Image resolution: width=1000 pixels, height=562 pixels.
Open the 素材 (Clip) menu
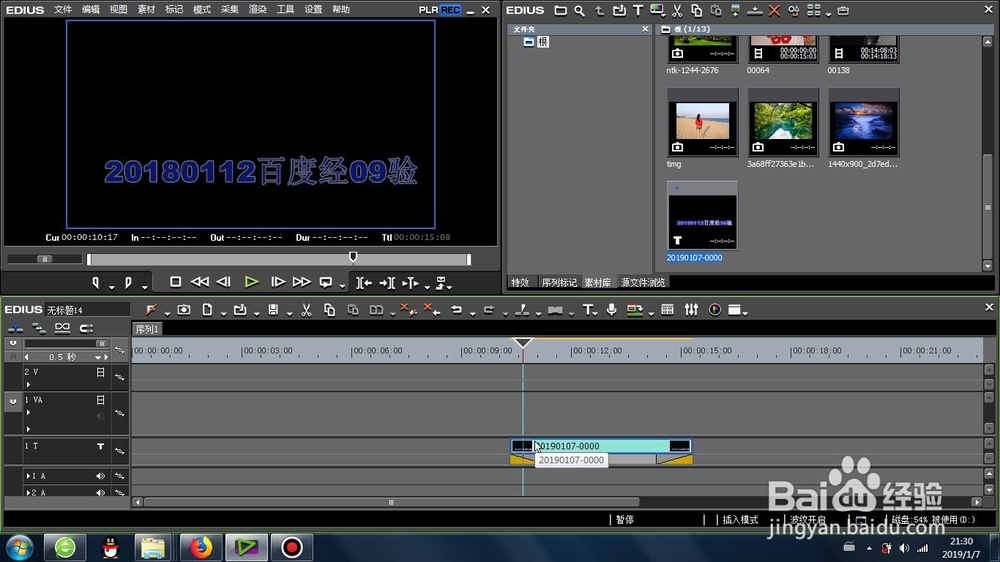coord(146,10)
